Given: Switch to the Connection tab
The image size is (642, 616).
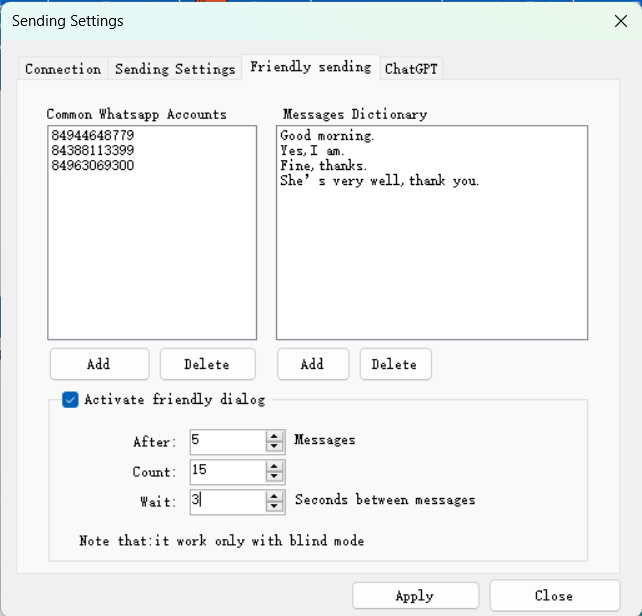Looking at the screenshot, I should pyautogui.click(x=63, y=69).
